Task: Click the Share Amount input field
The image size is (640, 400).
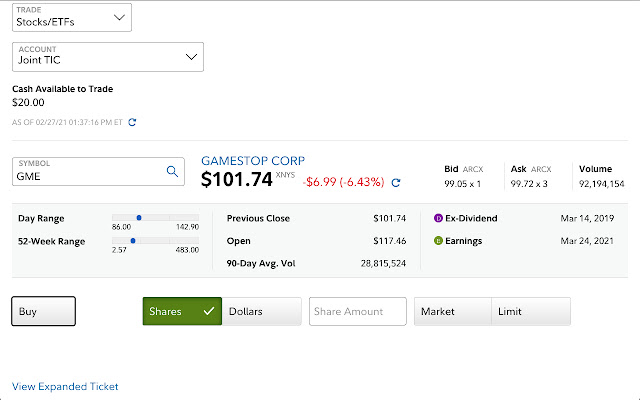Action: pyautogui.click(x=358, y=311)
